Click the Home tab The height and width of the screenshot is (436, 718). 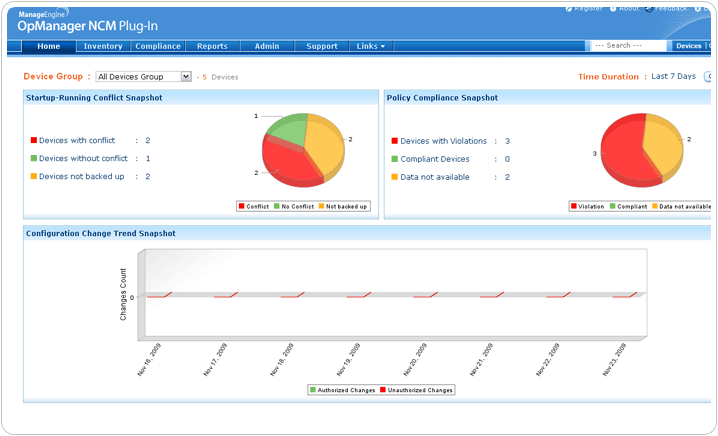(49, 46)
